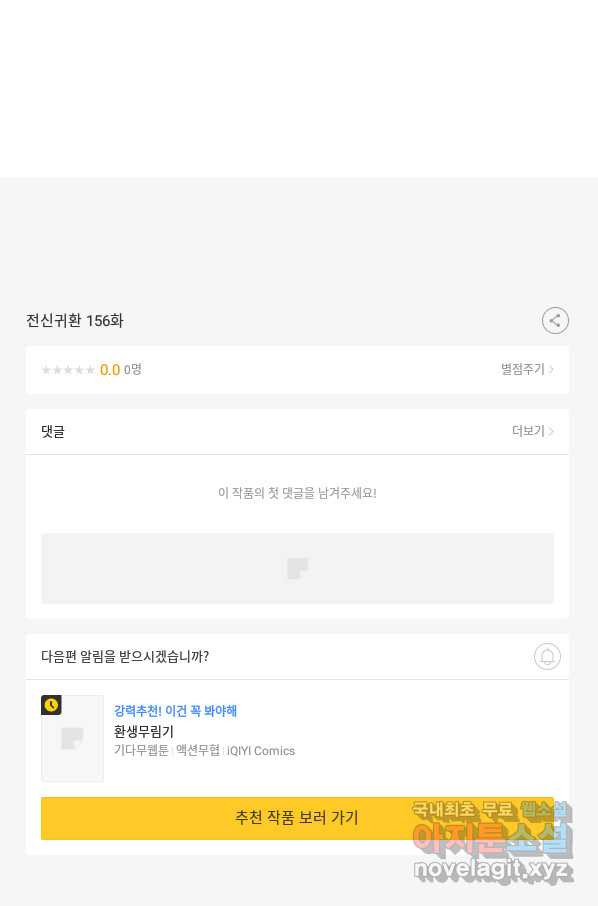Image resolution: width=598 pixels, height=906 pixels.
Task: Select the 환생무림기 title text
Action: tap(143, 732)
